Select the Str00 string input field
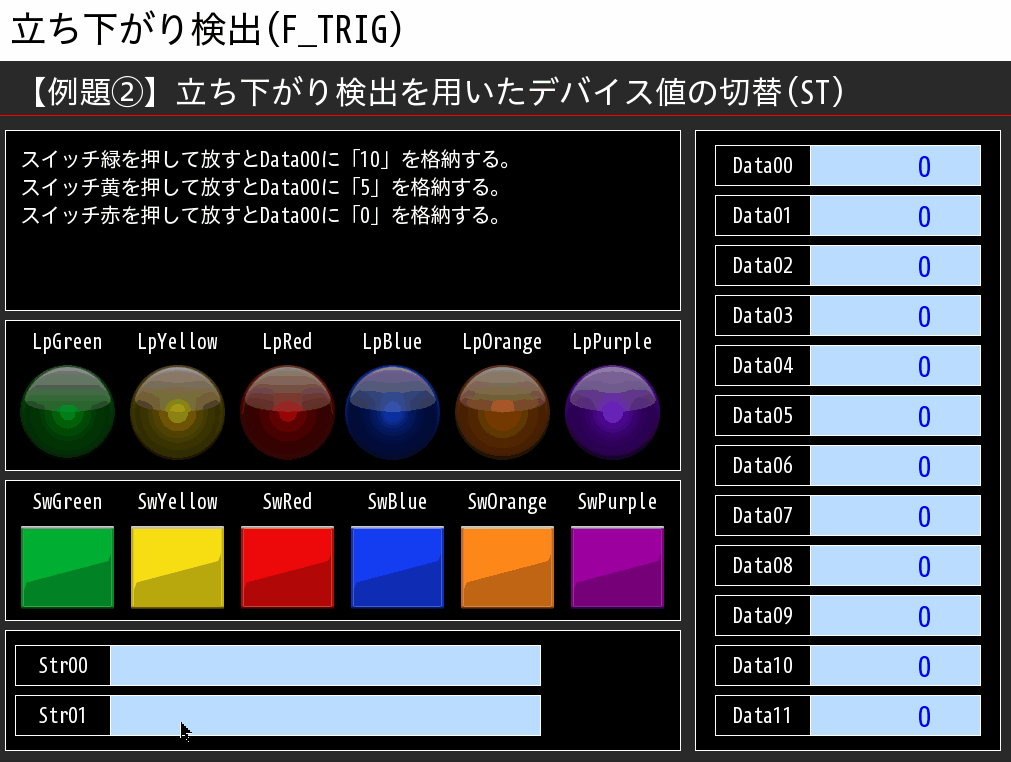The image size is (1011, 762). 325,665
